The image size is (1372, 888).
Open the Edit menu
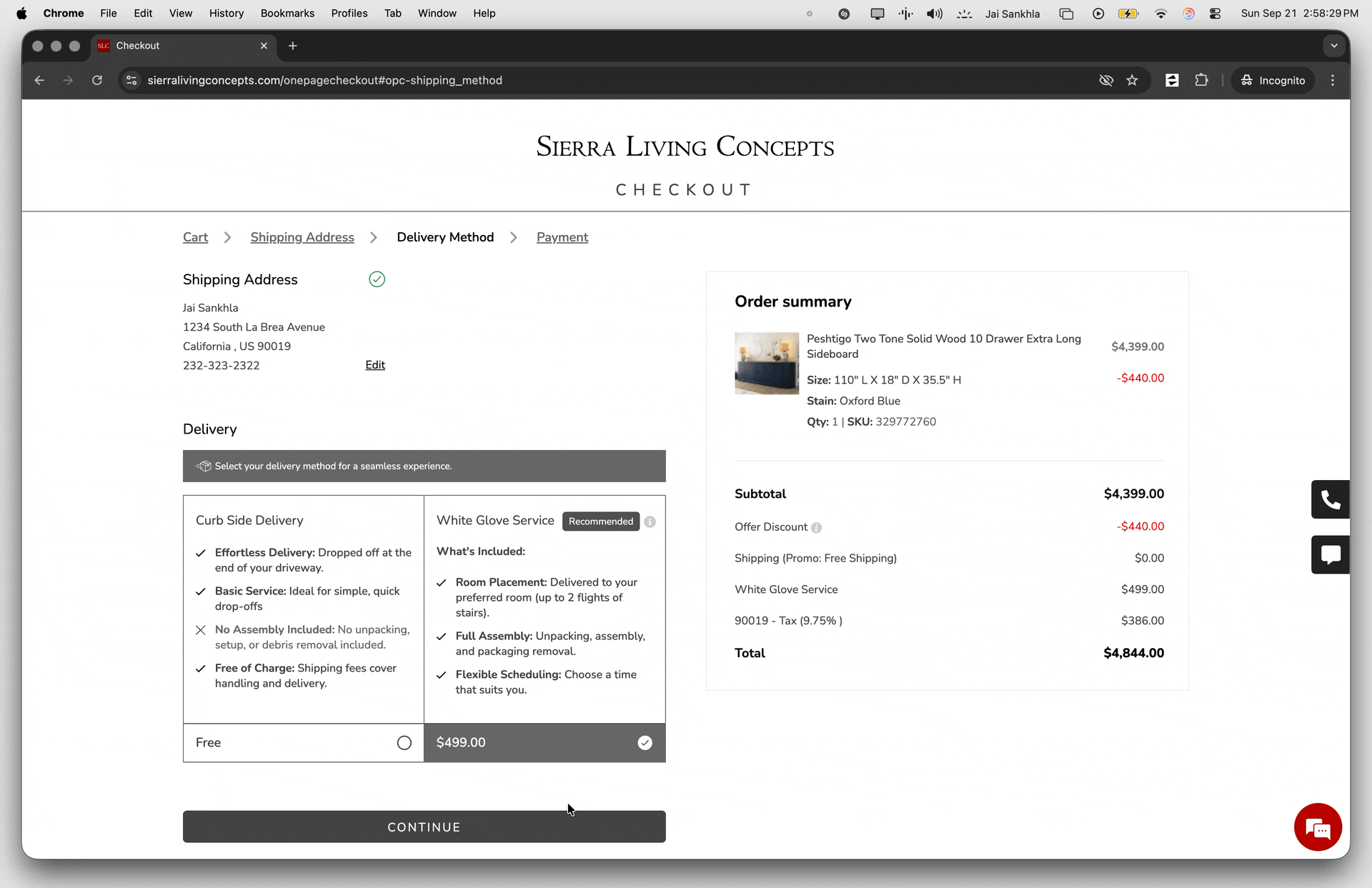143,13
